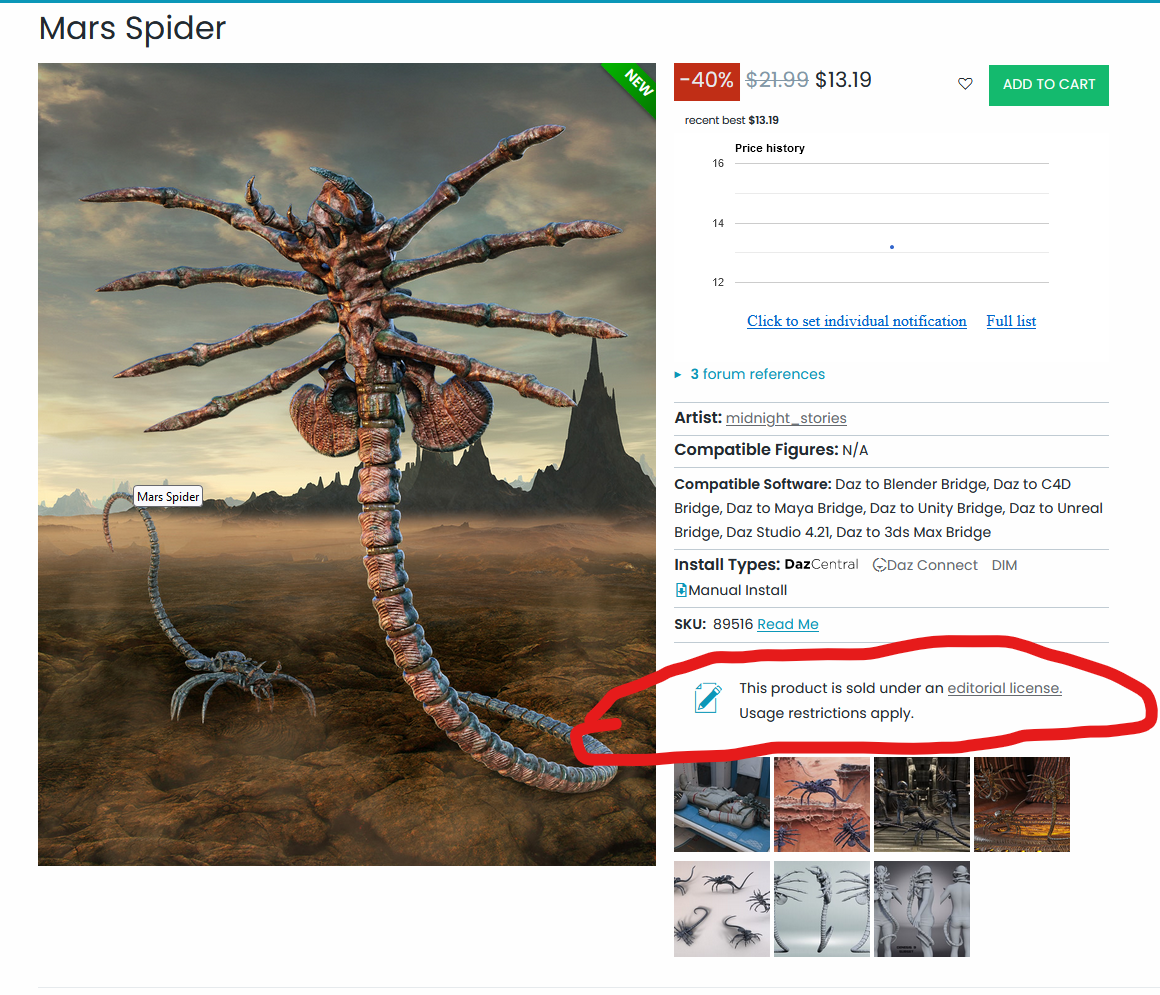Select the red Mars cliff spiders thumbnail
The image size is (1160, 995).
tap(821, 804)
